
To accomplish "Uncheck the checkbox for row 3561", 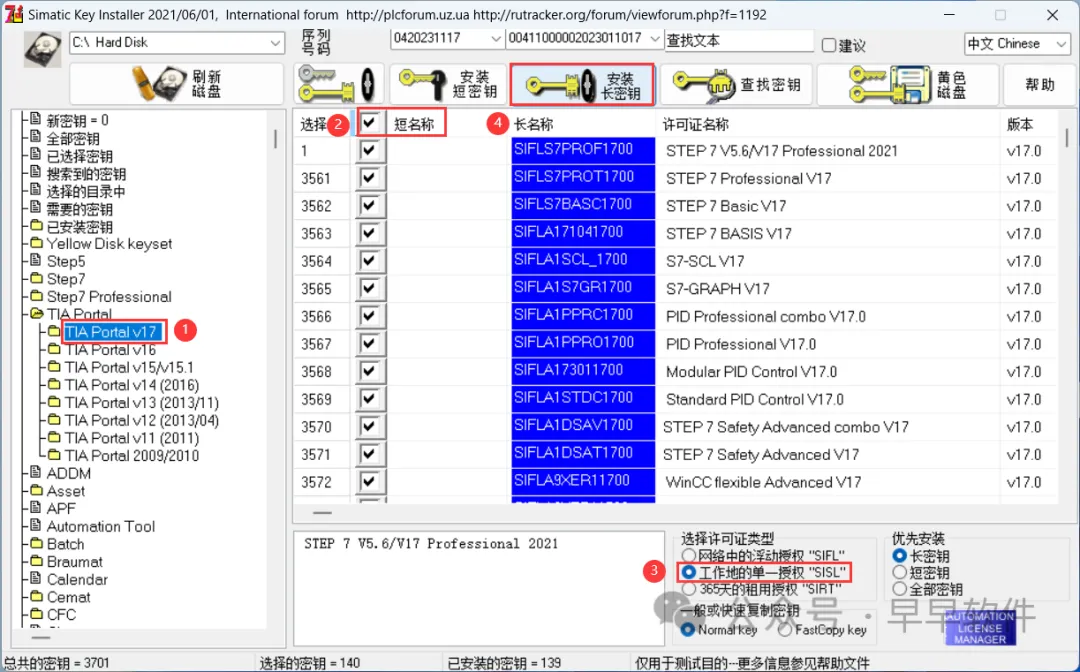I will coord(370,178).
